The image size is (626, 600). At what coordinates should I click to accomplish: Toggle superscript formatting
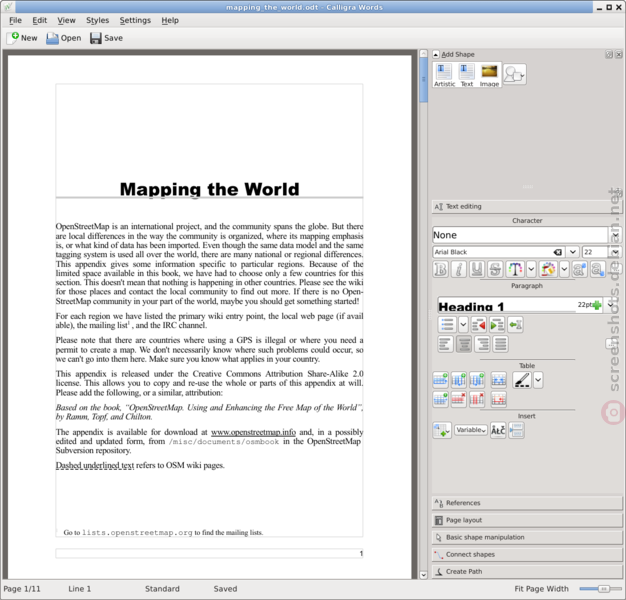point(579,269)
